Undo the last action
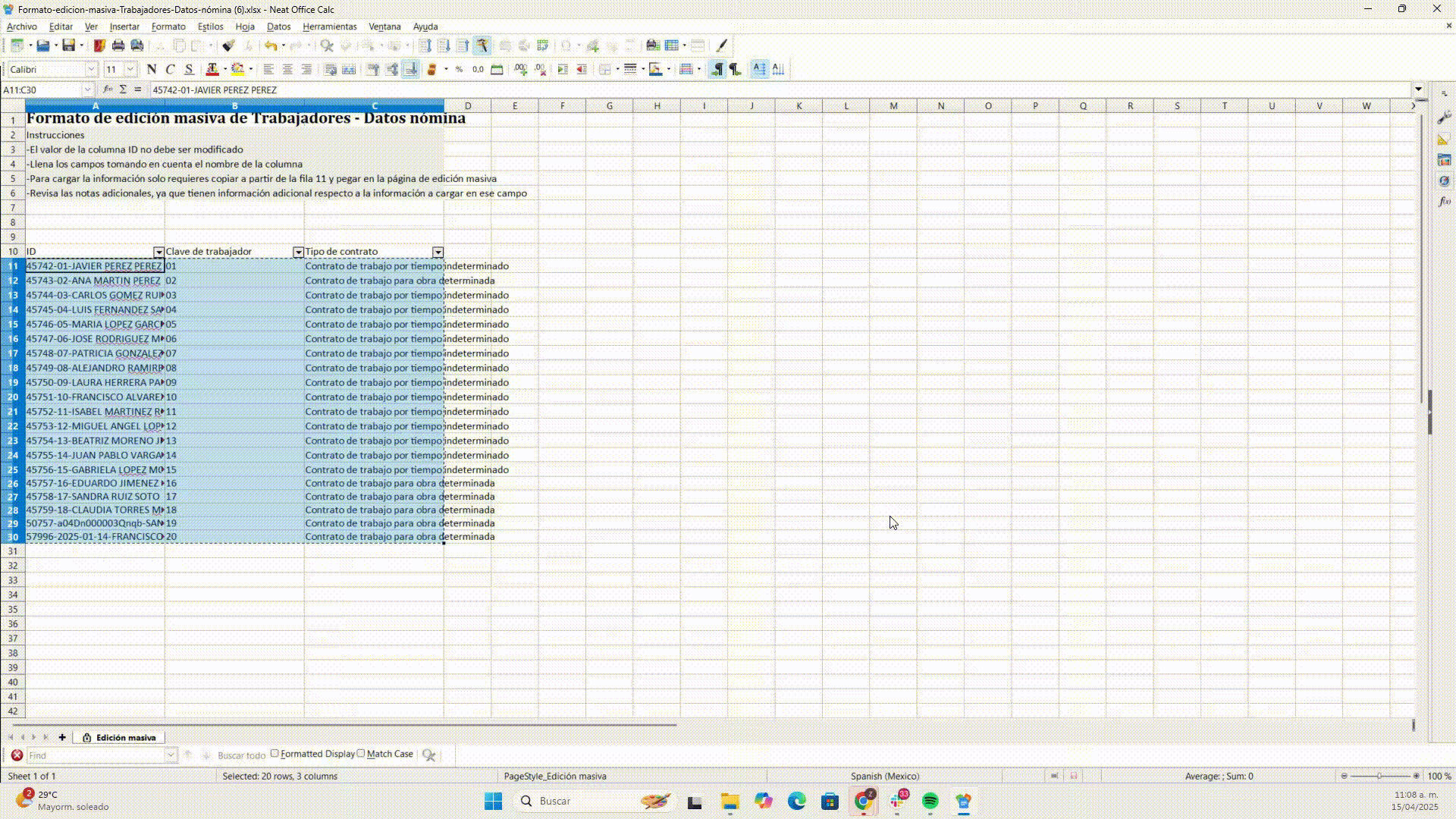 [x=271, y=45]
